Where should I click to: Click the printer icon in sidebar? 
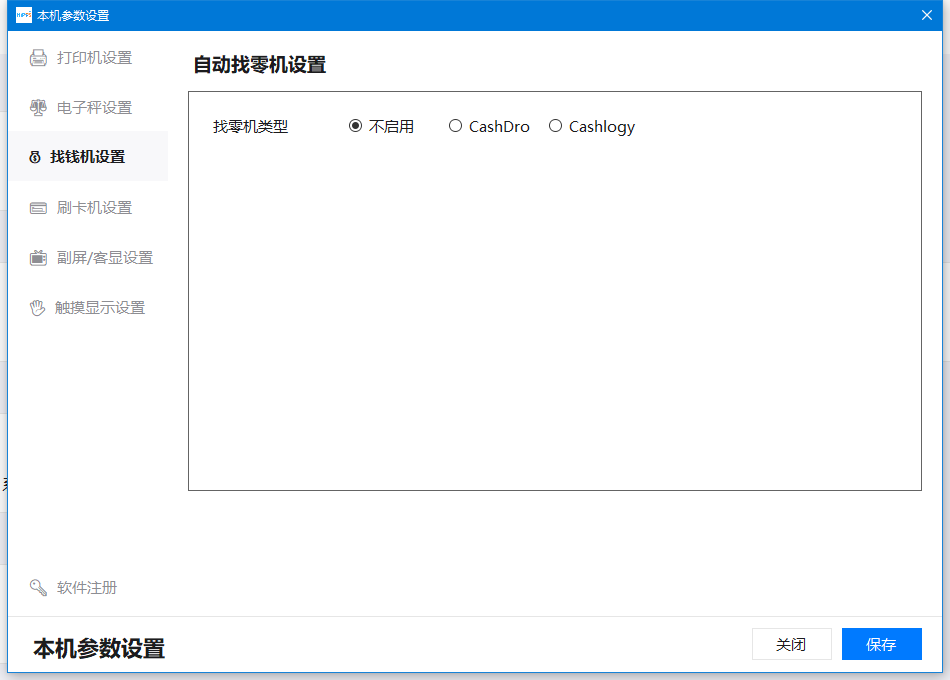click(38, 58)
